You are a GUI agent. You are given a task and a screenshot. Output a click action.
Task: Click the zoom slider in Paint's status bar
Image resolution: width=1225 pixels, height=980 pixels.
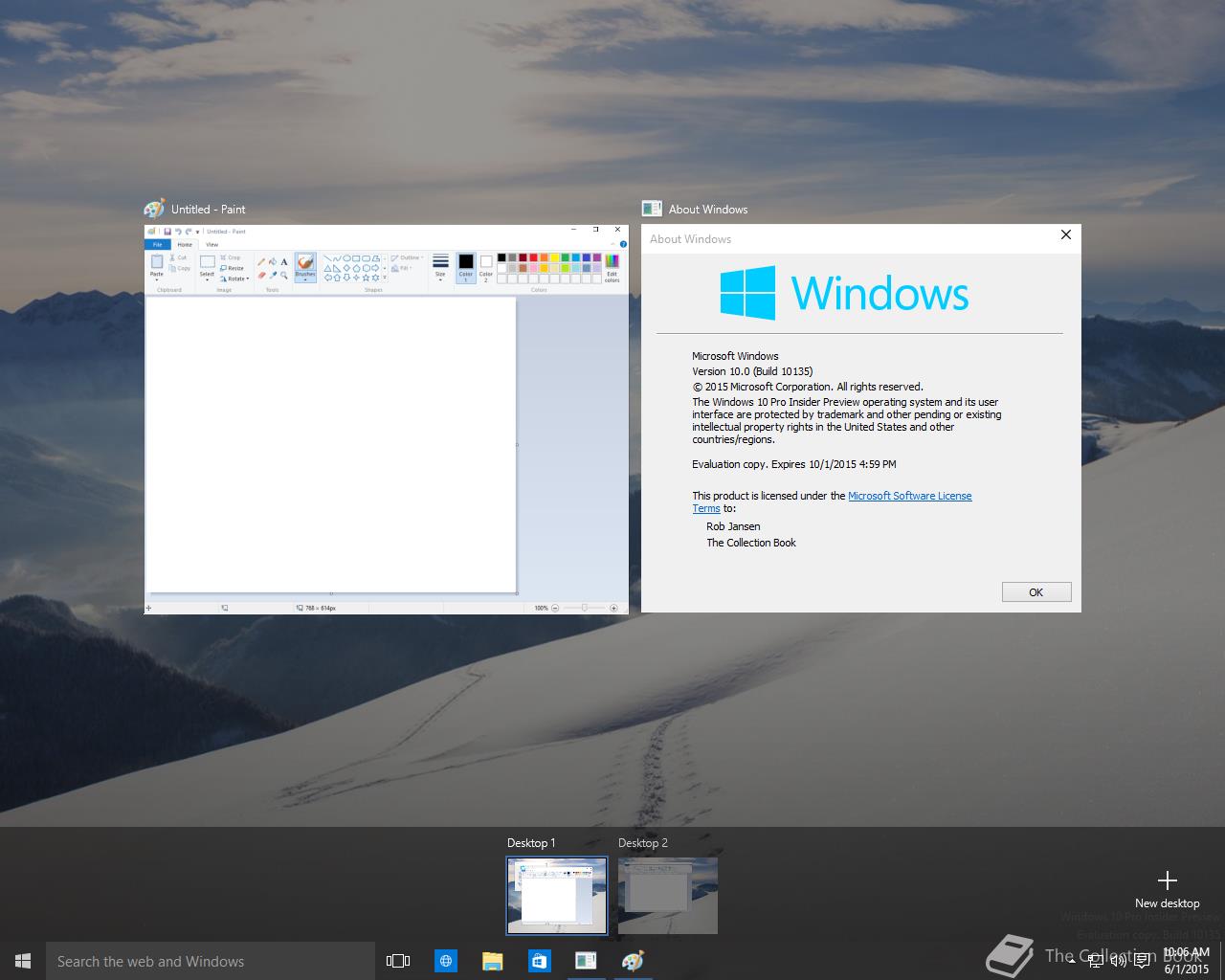(585, 608)
